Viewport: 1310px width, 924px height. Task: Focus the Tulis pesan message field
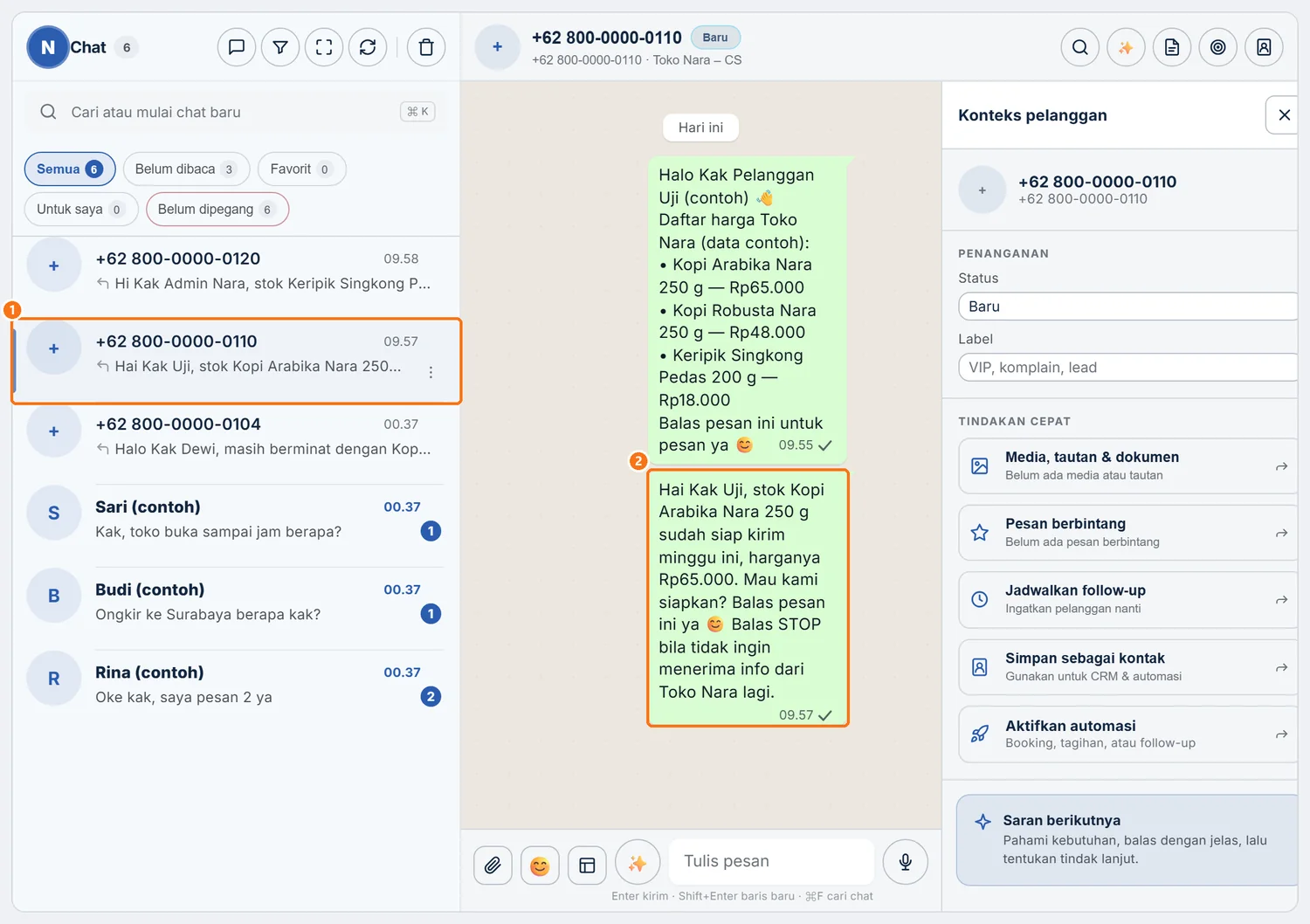772,862
